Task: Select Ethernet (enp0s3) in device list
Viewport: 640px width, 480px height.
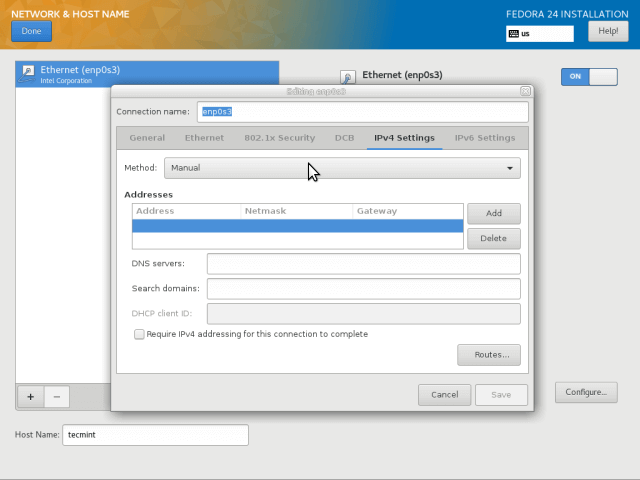Action: (147, 74)
